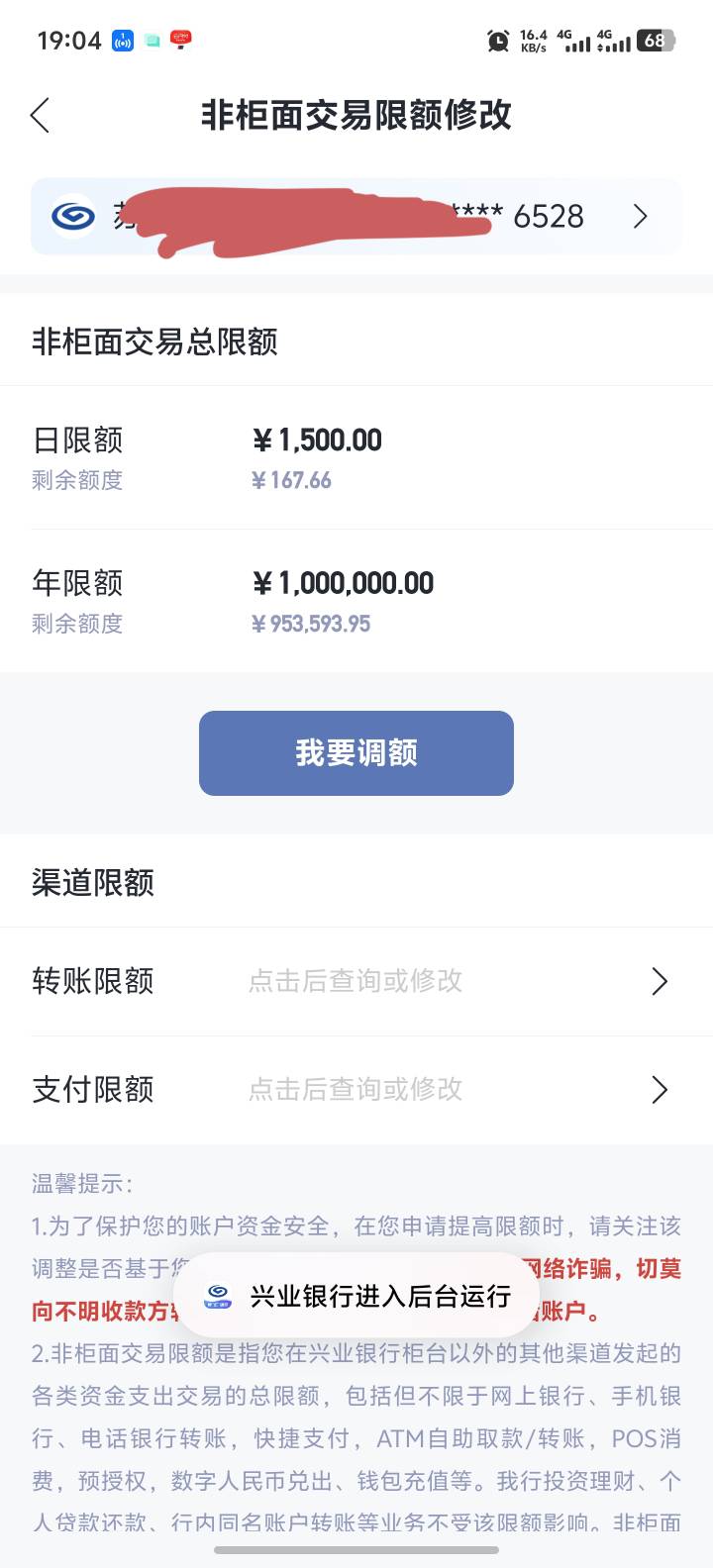Image resolution: width=713 pixels, height=1568 pixels.
Task: Tap the battery indicator icon
Action: (656, 41)
